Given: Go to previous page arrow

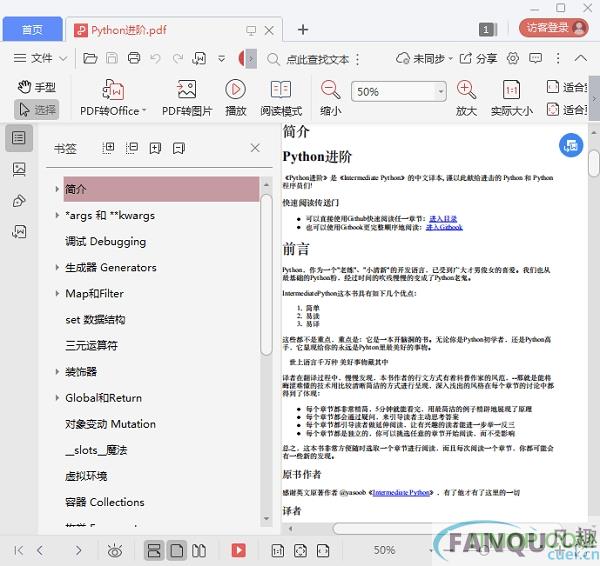Looking at the screenshot, I should coord(40,550).
